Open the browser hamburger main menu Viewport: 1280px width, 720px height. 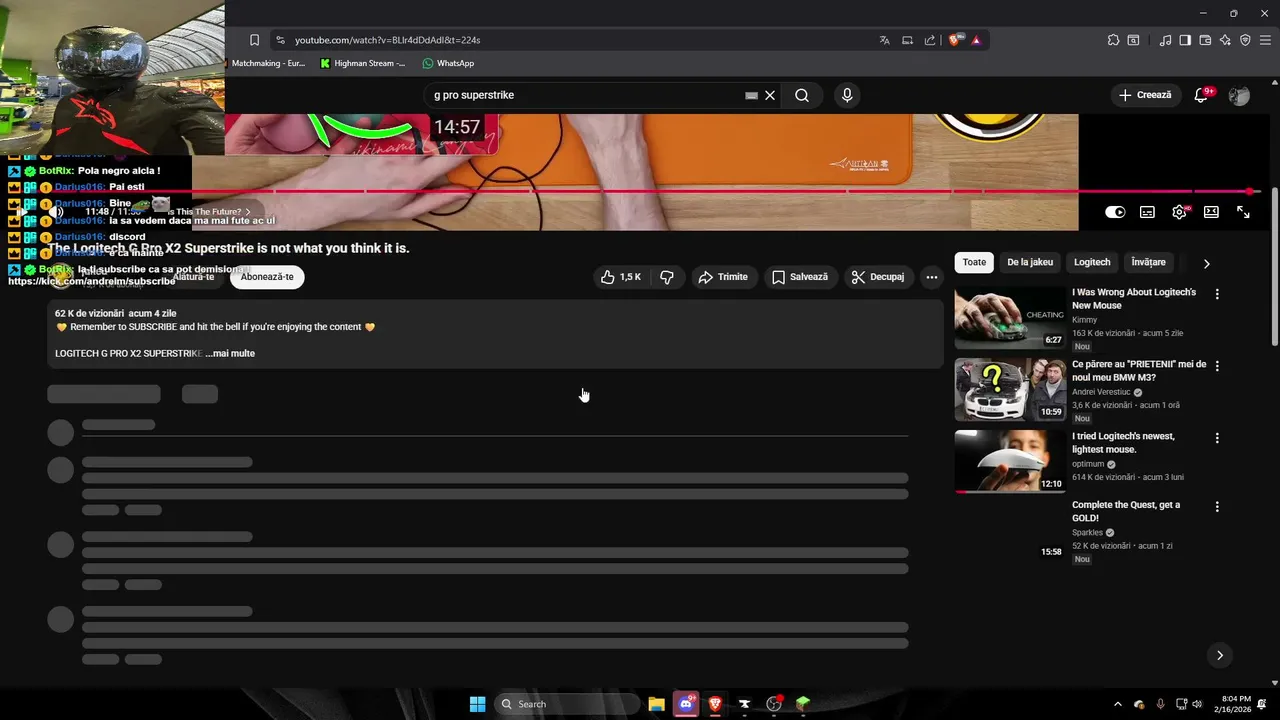click(x=1266, y=40)
